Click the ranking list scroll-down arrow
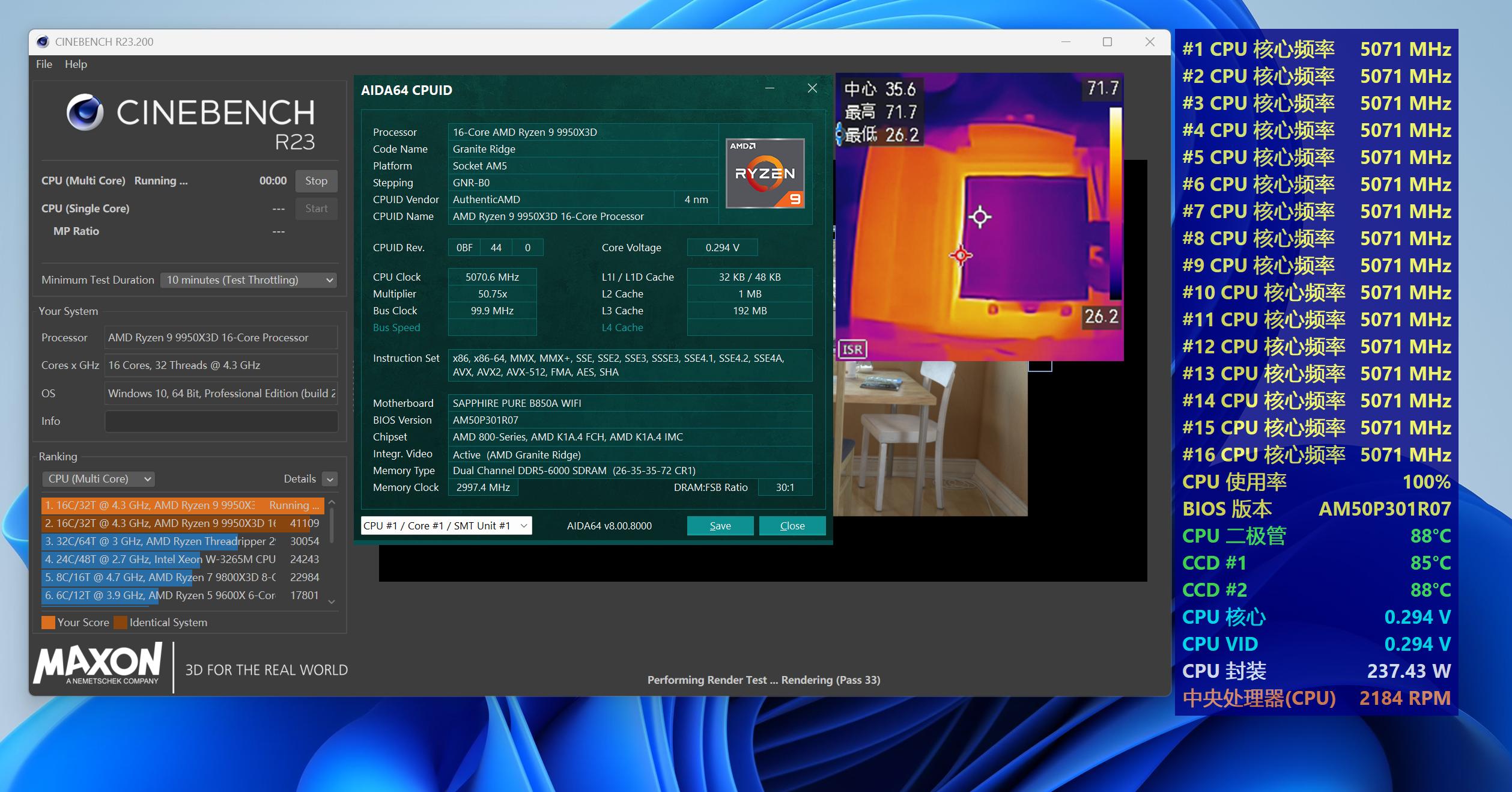1512x792 pixels. click(332, 602)
